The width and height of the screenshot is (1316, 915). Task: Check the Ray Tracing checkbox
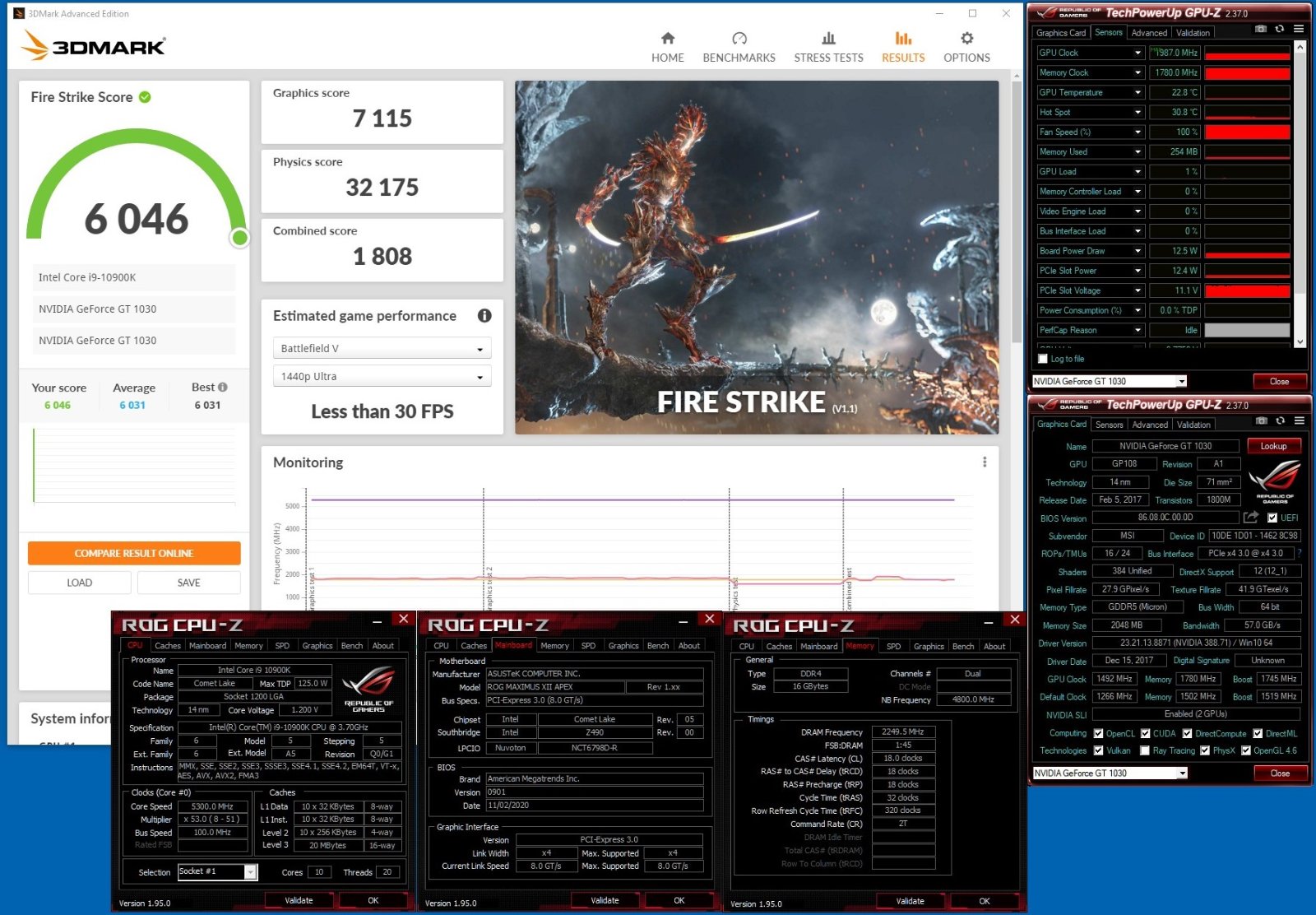(1145, 750)
